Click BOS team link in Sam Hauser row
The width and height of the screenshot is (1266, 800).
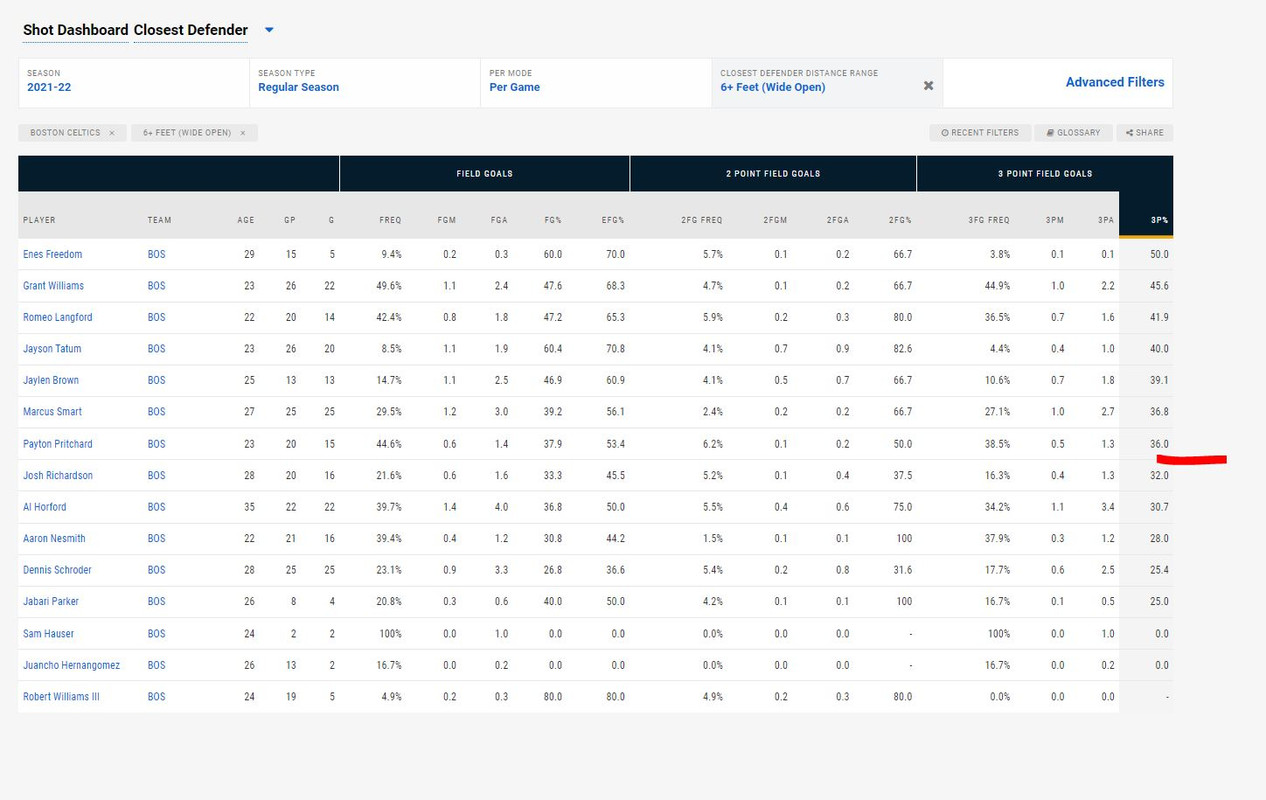pyautogui.click(x=156, y=633)
